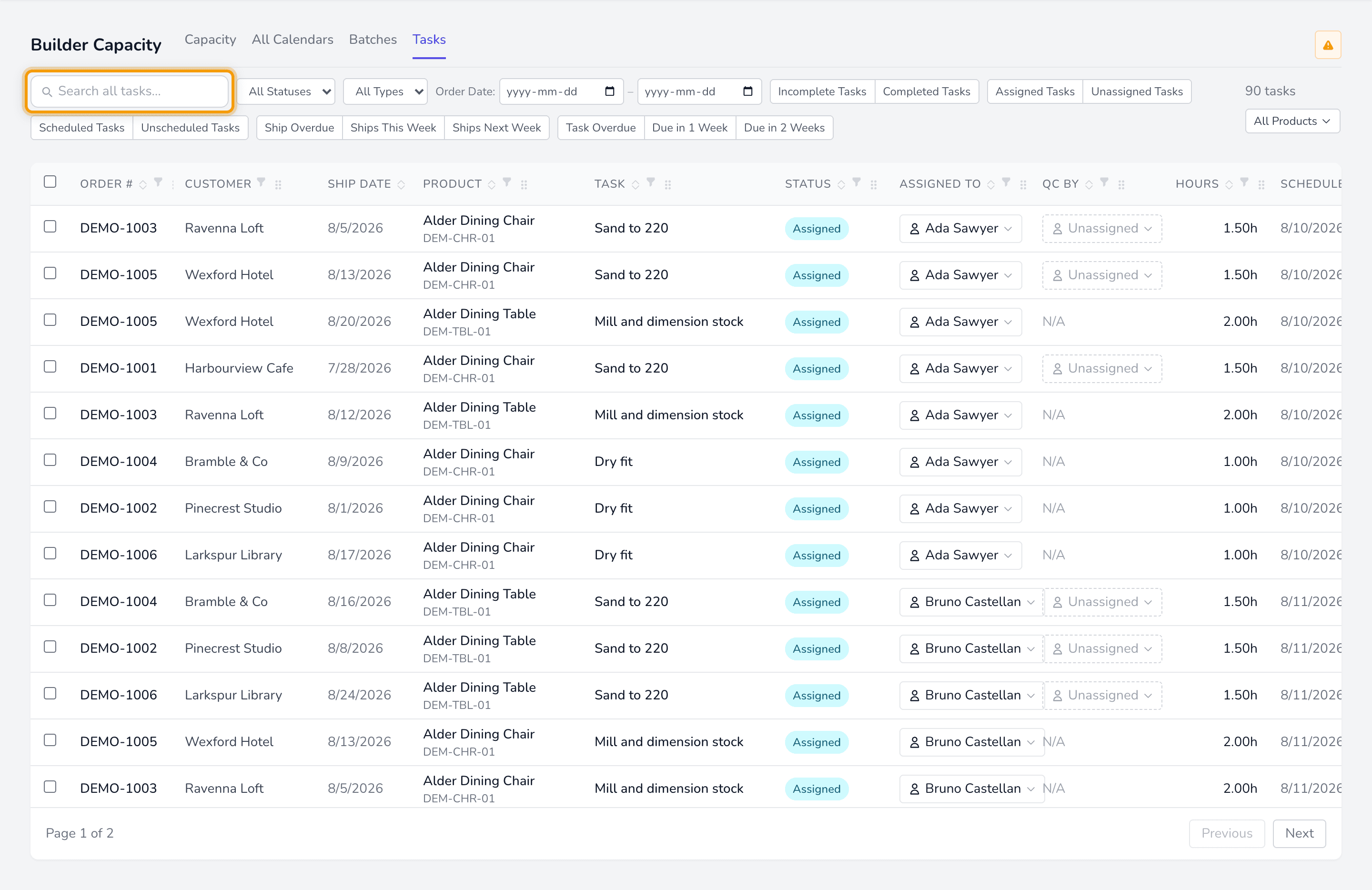This screenshot has height=890, width=1372.
Task: Open the QC By filter icon
Action: [1105, 183]
